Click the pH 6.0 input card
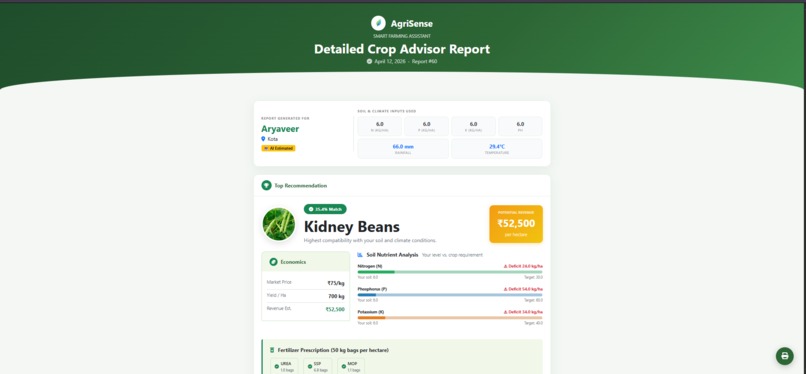 click(520, 126)
